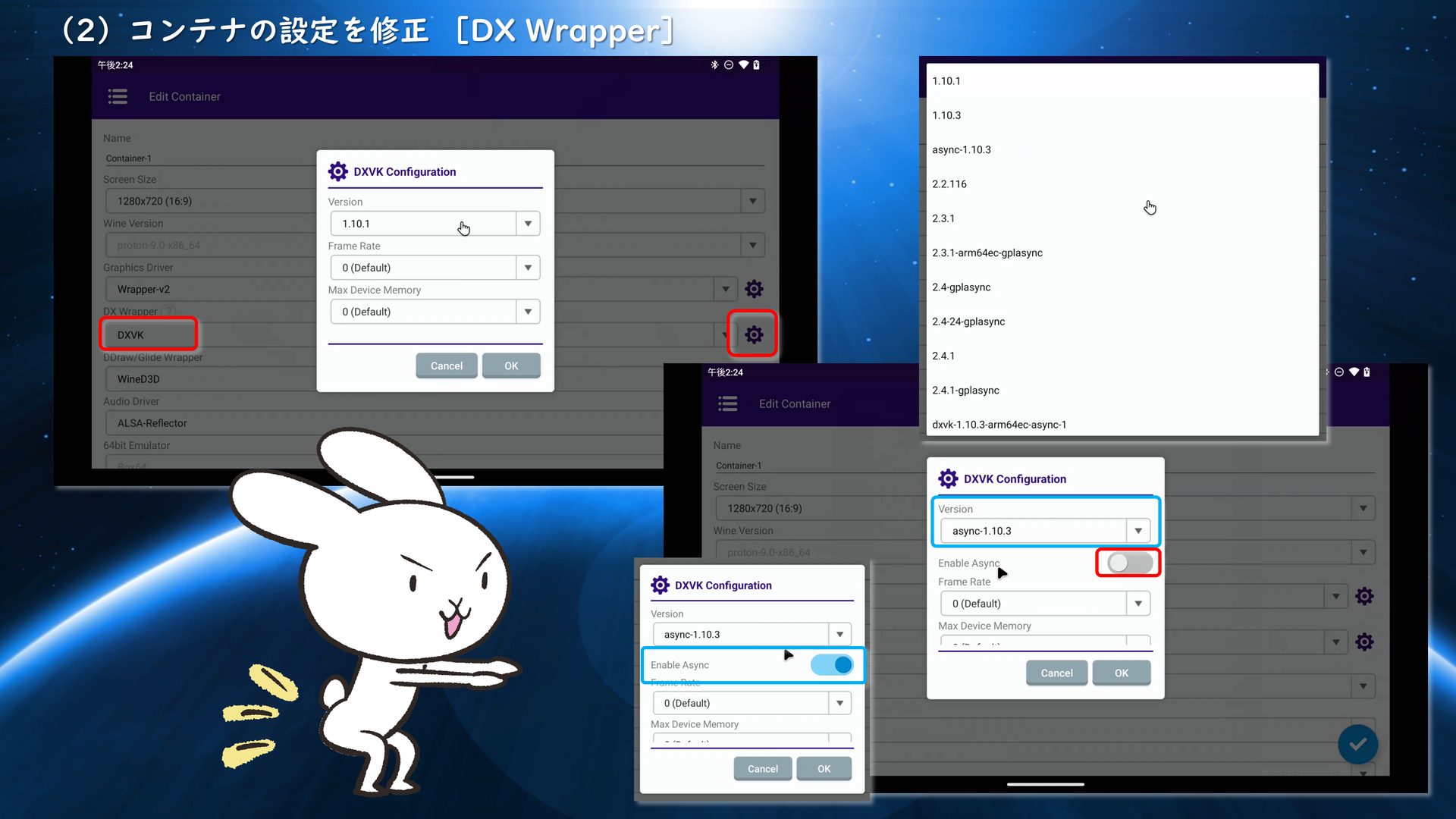Choose version 2.2.116 in the list
The image size is (1456, 819).
[x=1122, y=184]
